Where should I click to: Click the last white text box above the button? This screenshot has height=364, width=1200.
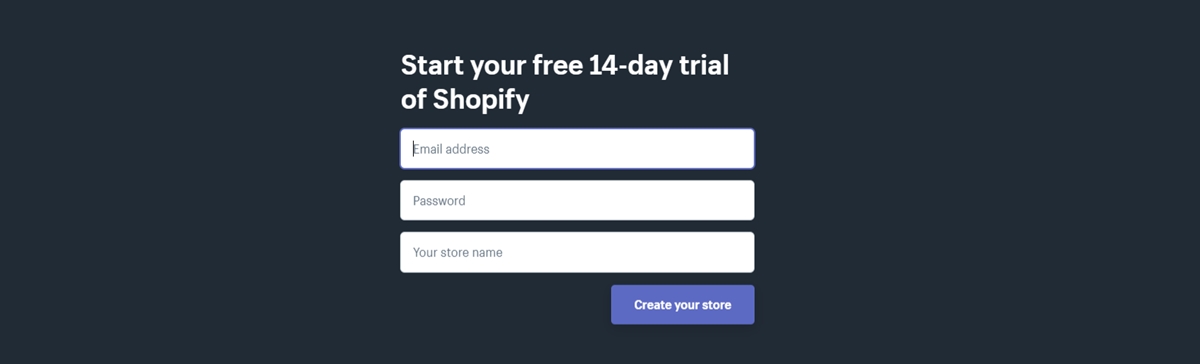[577, 252]
